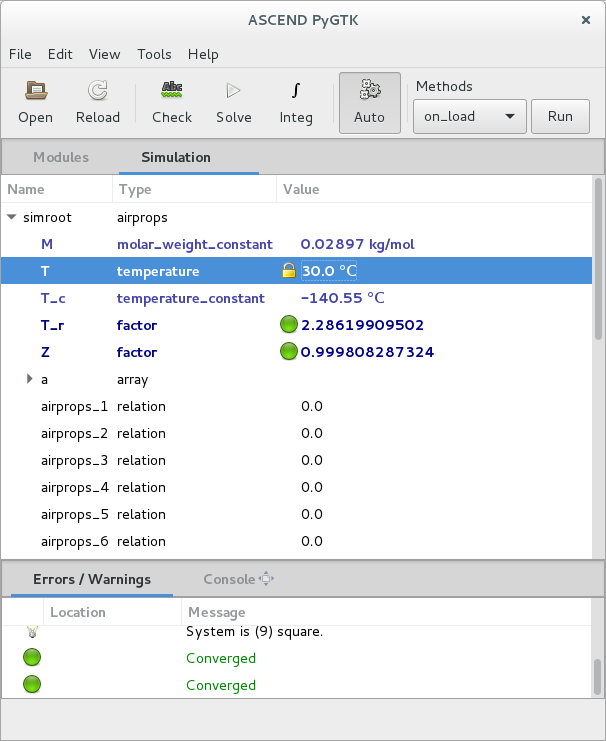Click the Reload toolbar icon

click(x=98, y=92)
